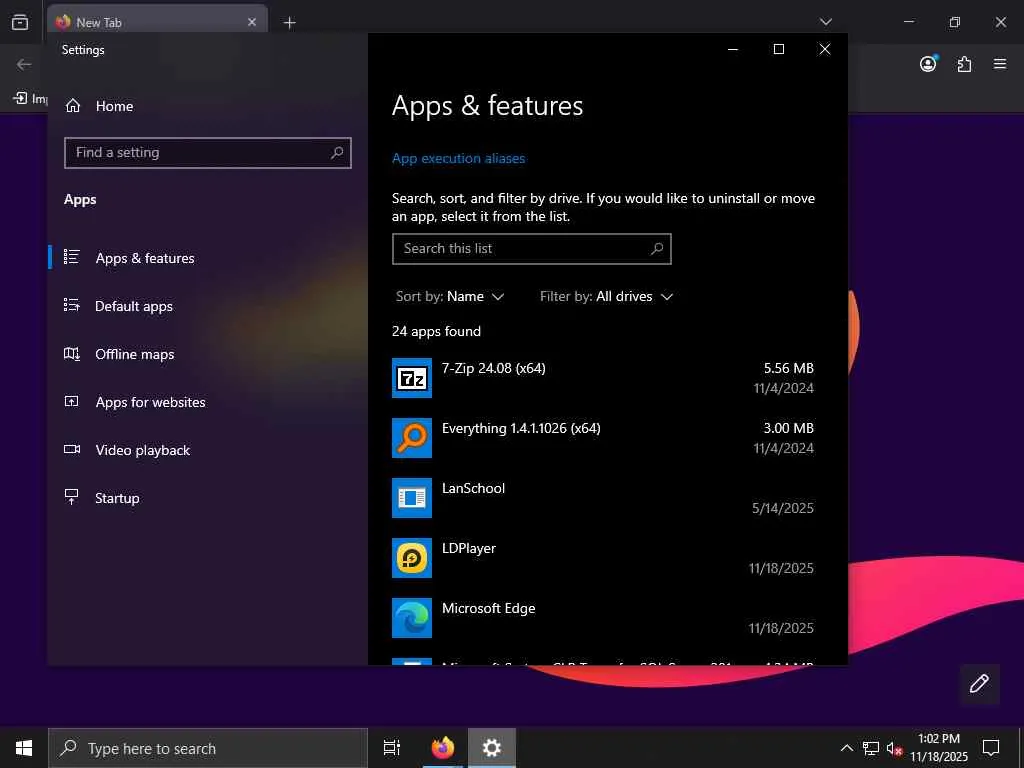Click Firefox back arrow button
Screen dimensions: 1024x768
(24, 64)
